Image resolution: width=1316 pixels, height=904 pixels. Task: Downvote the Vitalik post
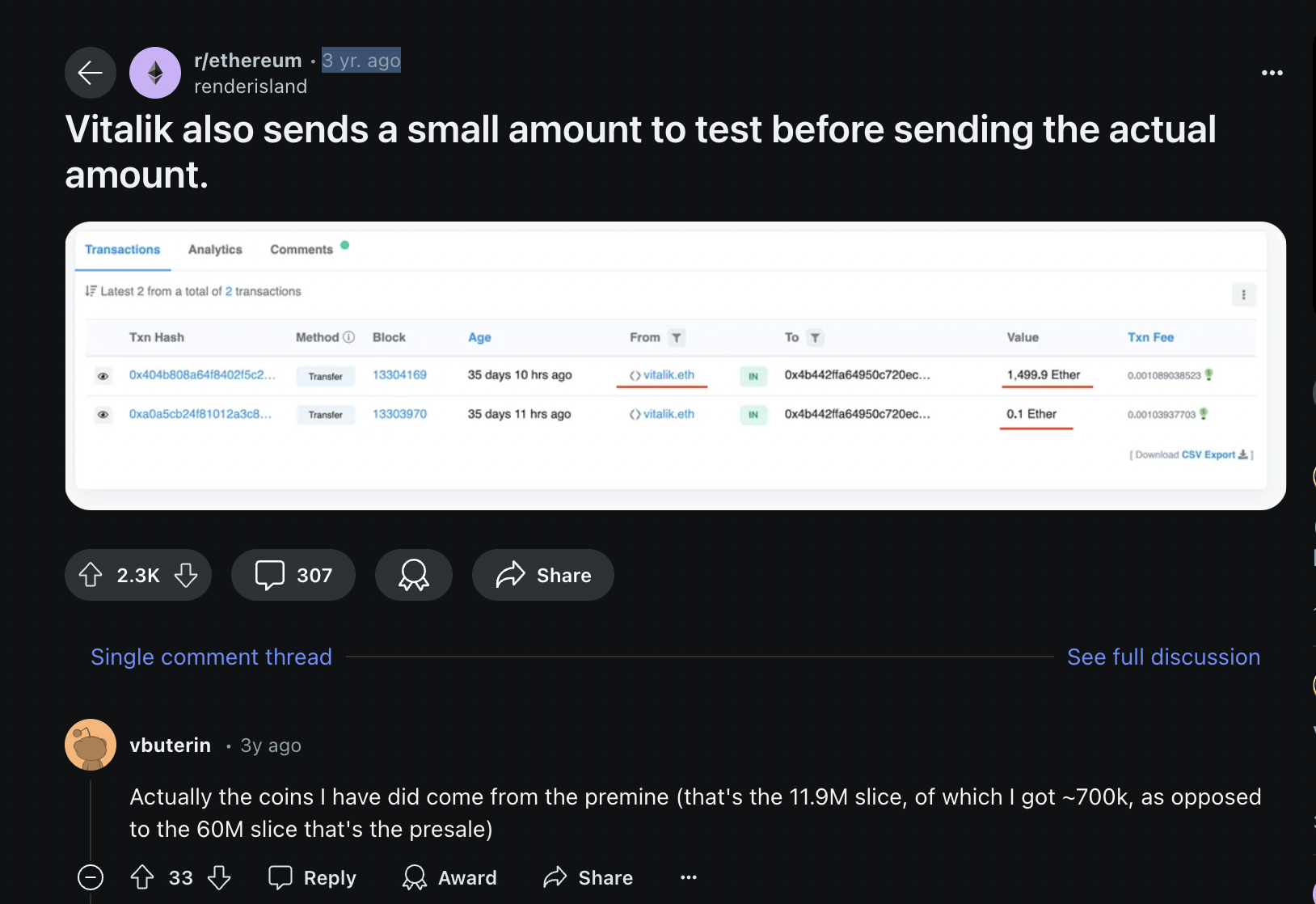click(x=186, y=575)
